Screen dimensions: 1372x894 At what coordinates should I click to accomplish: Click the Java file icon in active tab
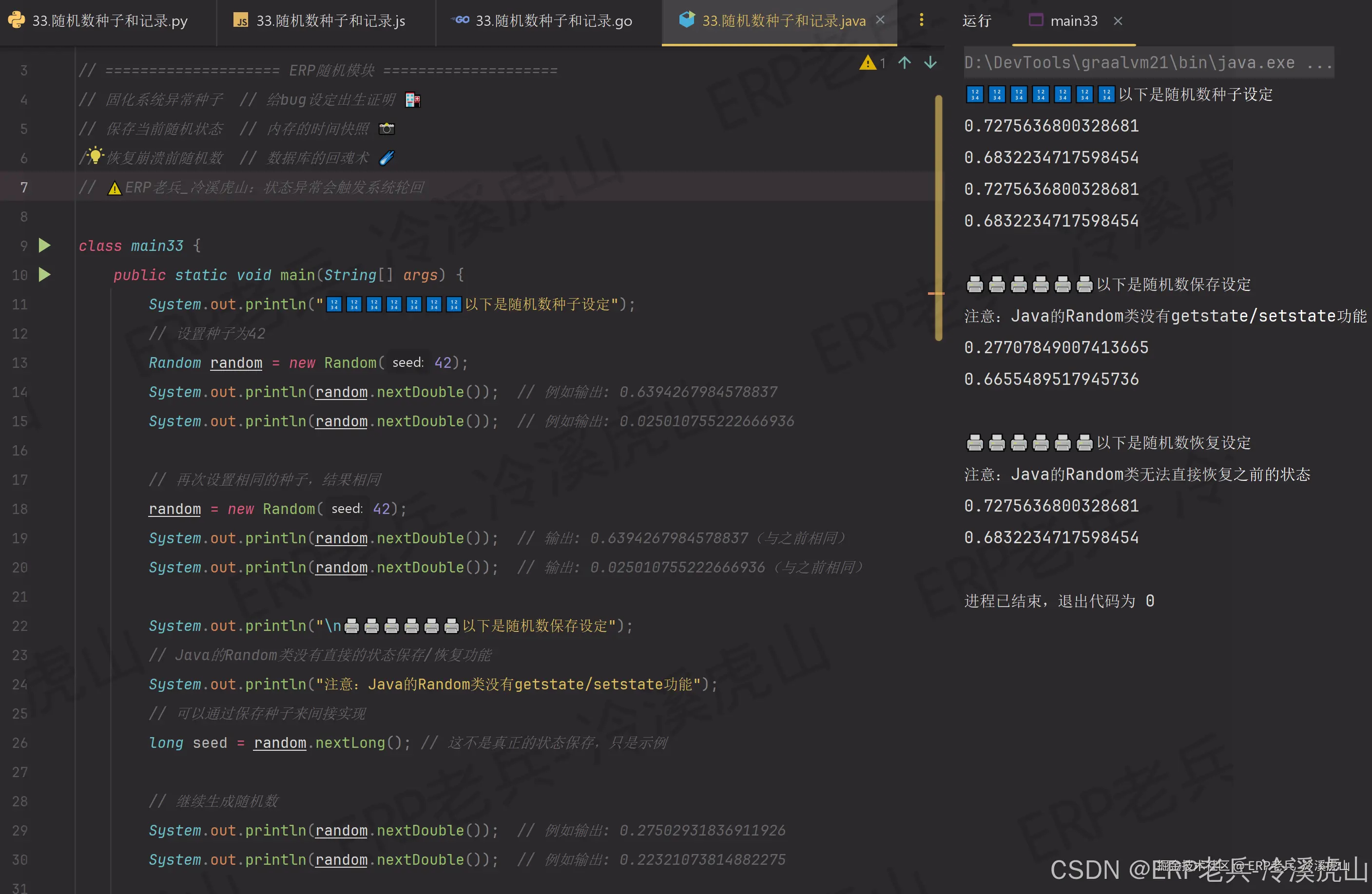687,19
